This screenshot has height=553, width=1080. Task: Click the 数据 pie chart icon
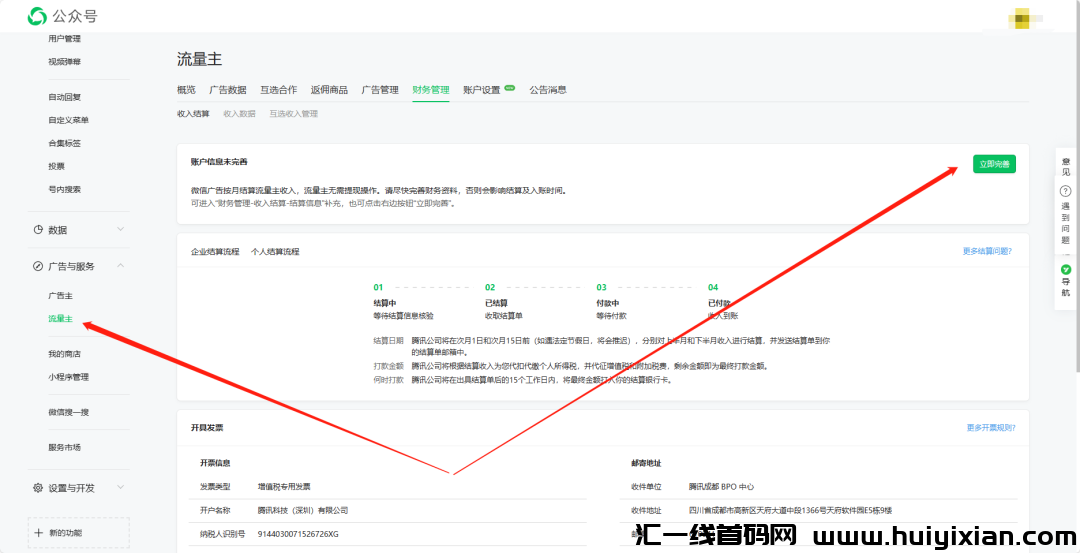38,229
